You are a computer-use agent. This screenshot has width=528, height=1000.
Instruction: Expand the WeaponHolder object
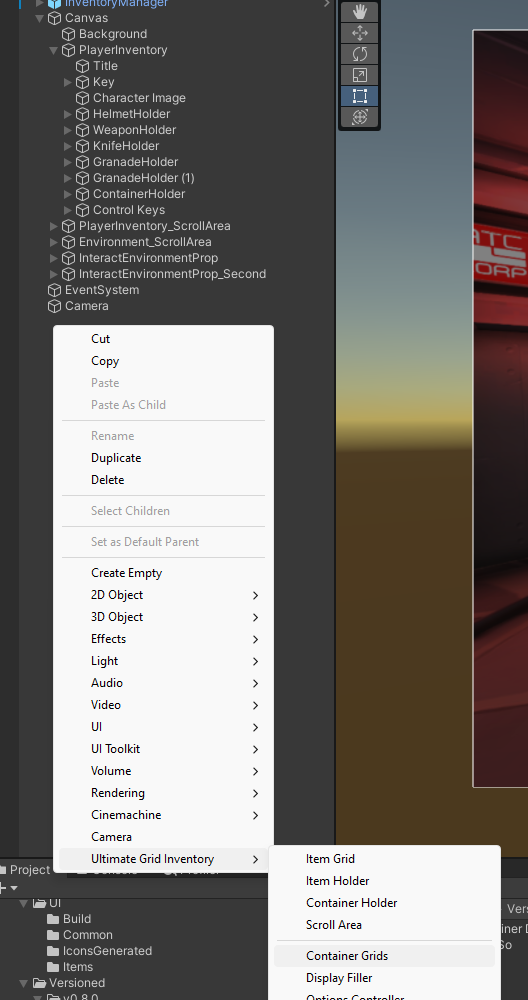[x=68, y=130]
